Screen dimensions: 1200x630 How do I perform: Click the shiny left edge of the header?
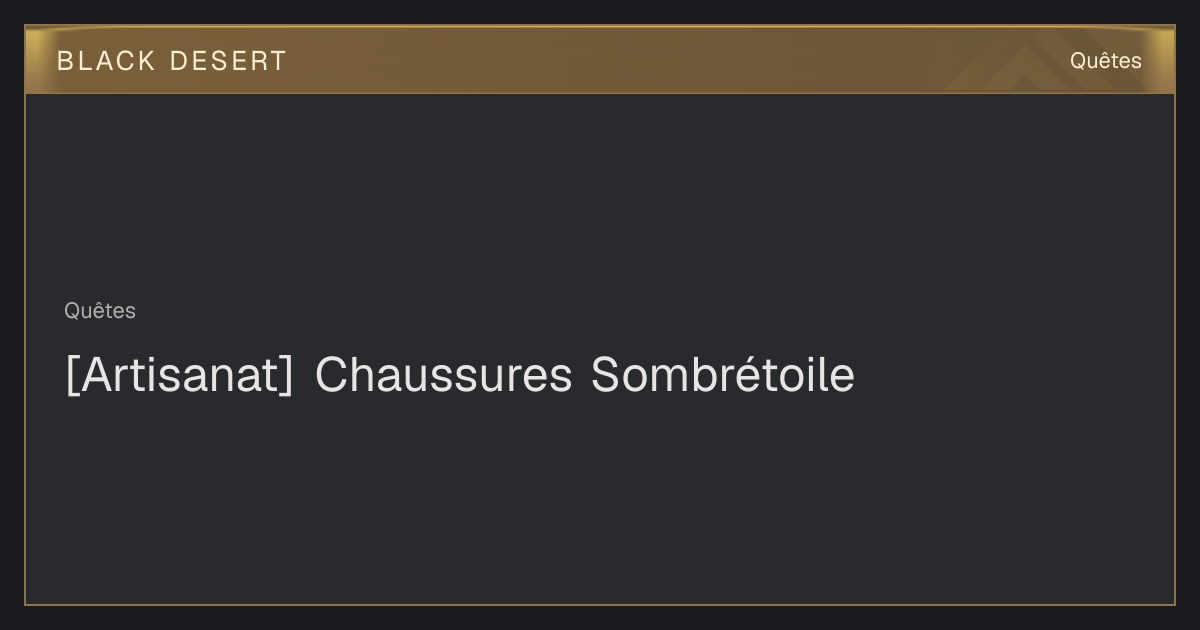(38, 60)
